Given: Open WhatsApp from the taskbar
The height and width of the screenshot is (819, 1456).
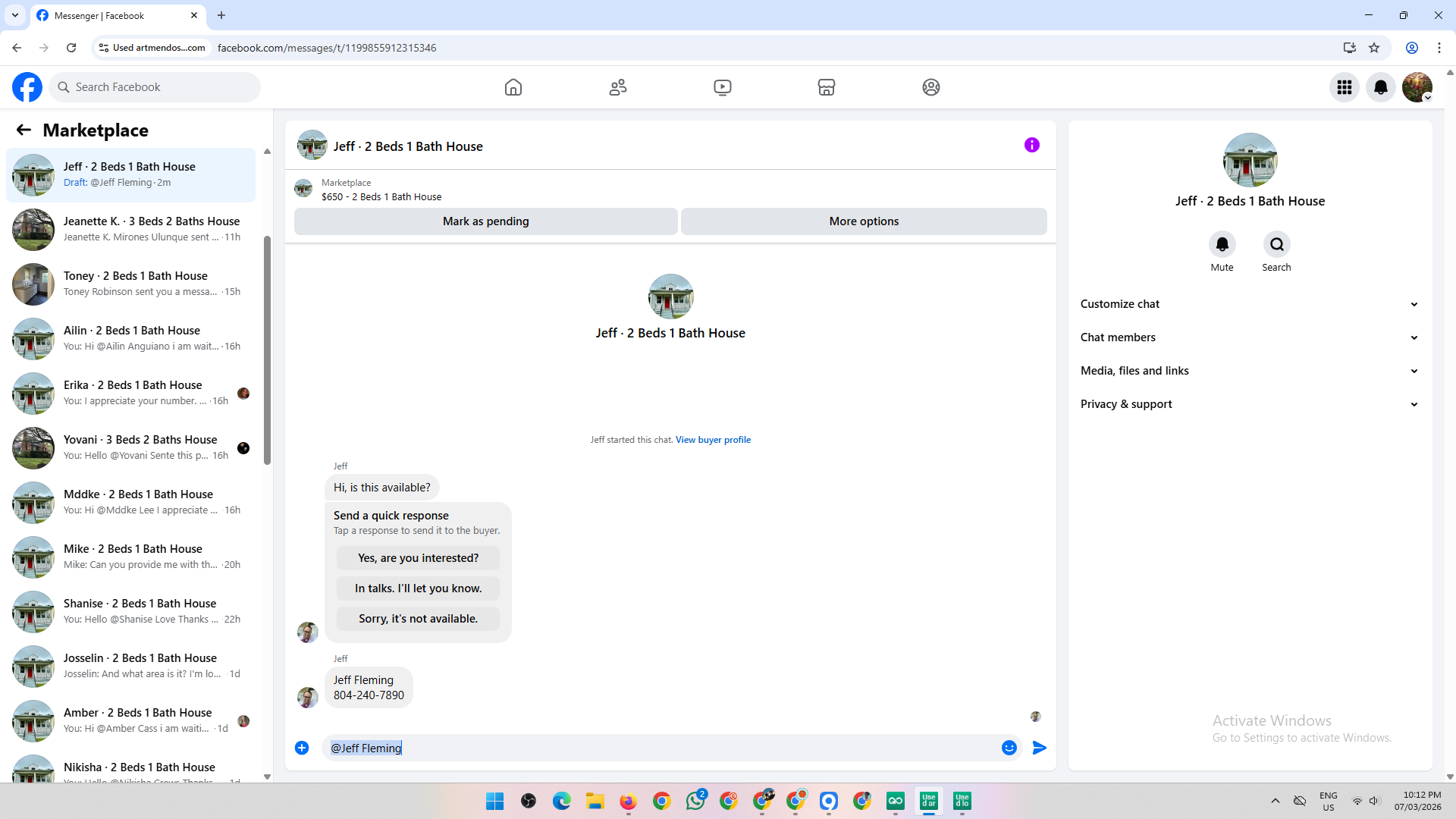Looking at the screenshot, I should [x=695, y=801].
